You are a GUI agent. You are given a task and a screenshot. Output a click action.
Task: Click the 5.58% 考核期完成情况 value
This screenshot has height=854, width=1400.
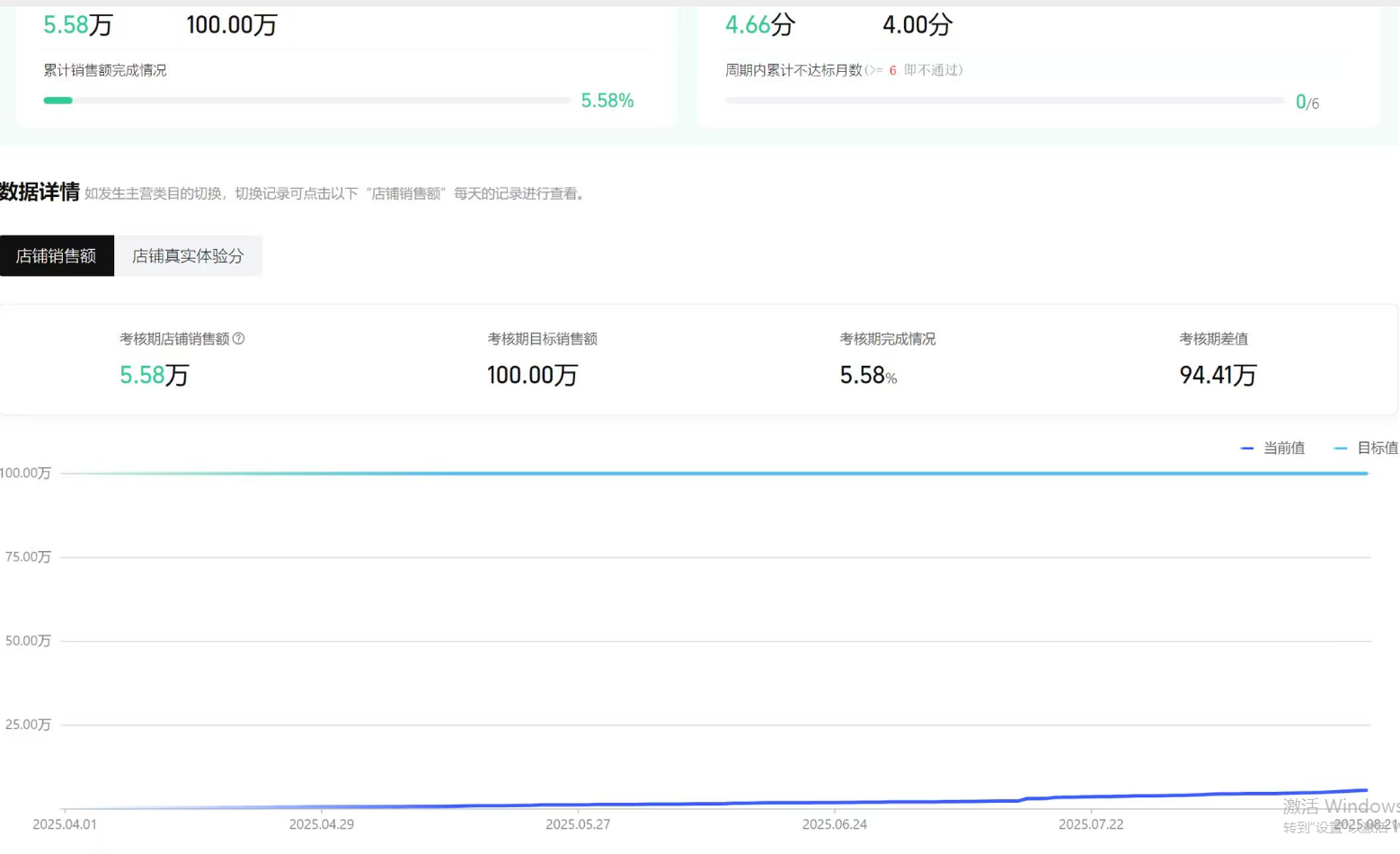(868, 375)
